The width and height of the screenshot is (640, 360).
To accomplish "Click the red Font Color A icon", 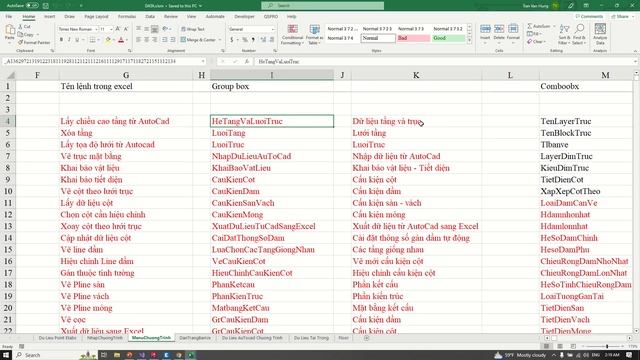I will tap(121, 40).
